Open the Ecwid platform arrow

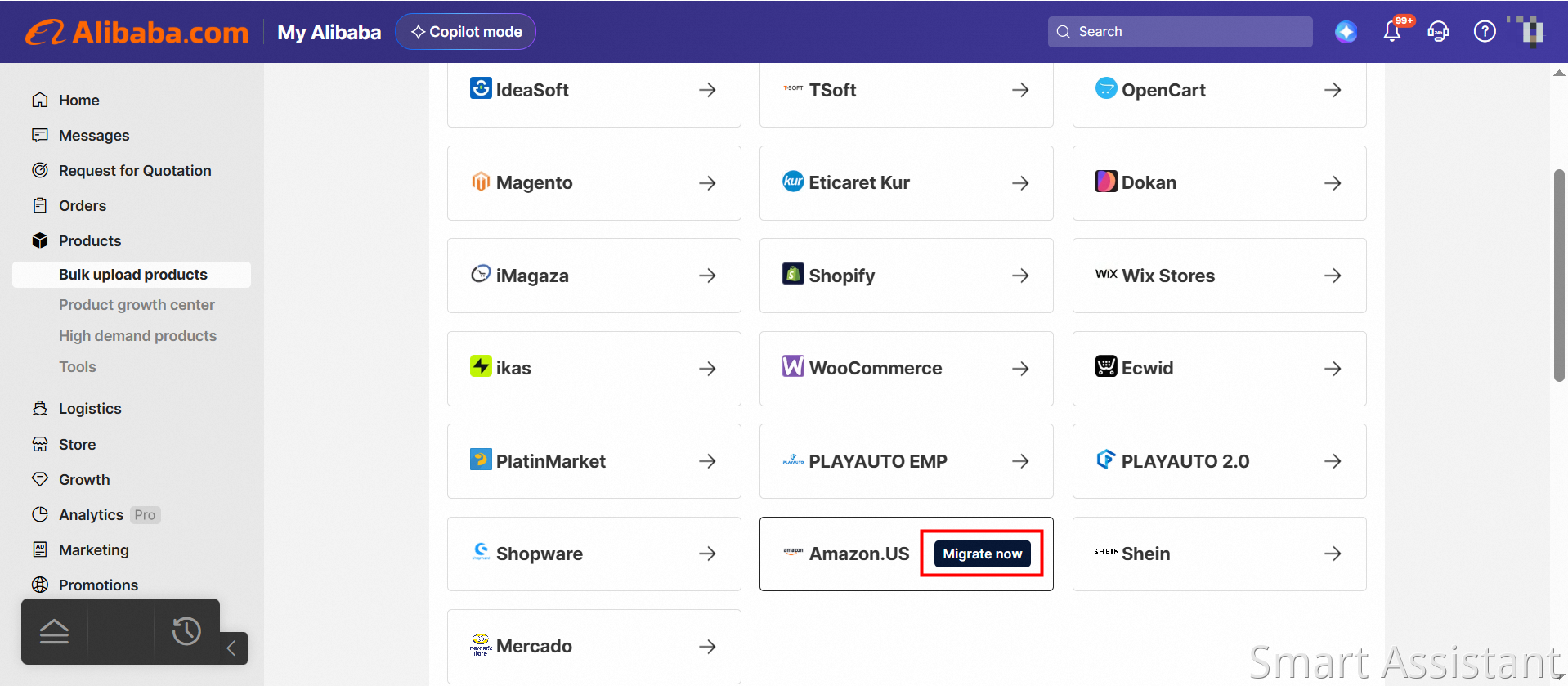click(1333, 369)
